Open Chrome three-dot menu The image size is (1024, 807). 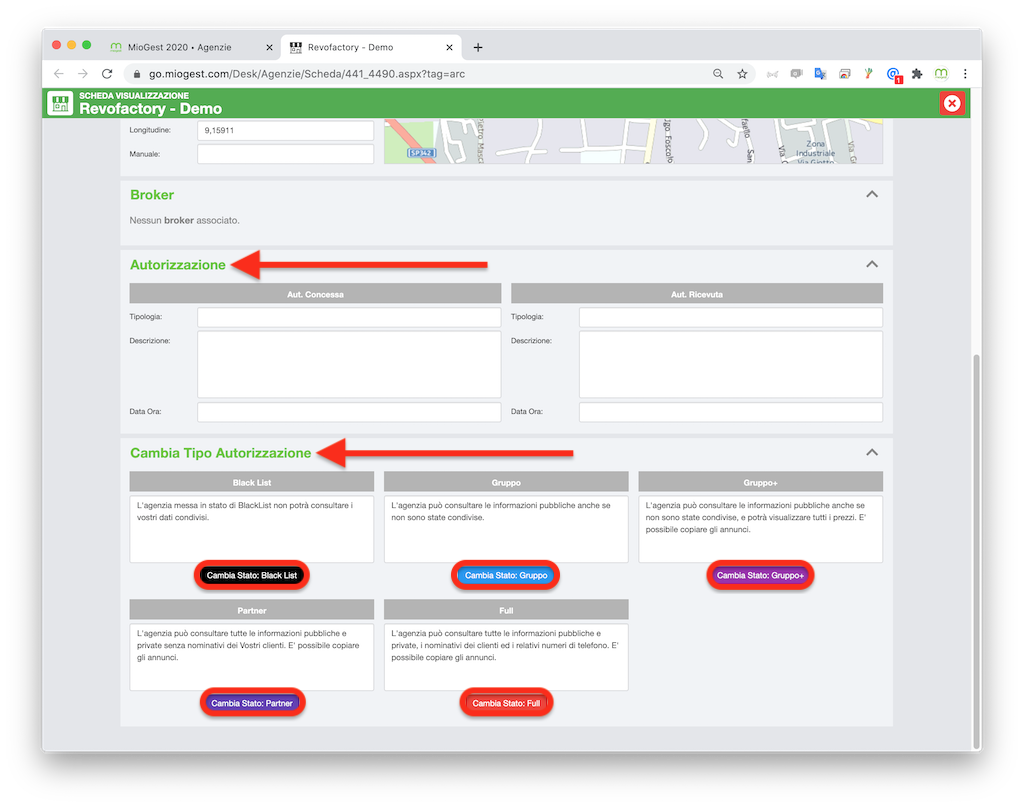pos(965,74)
